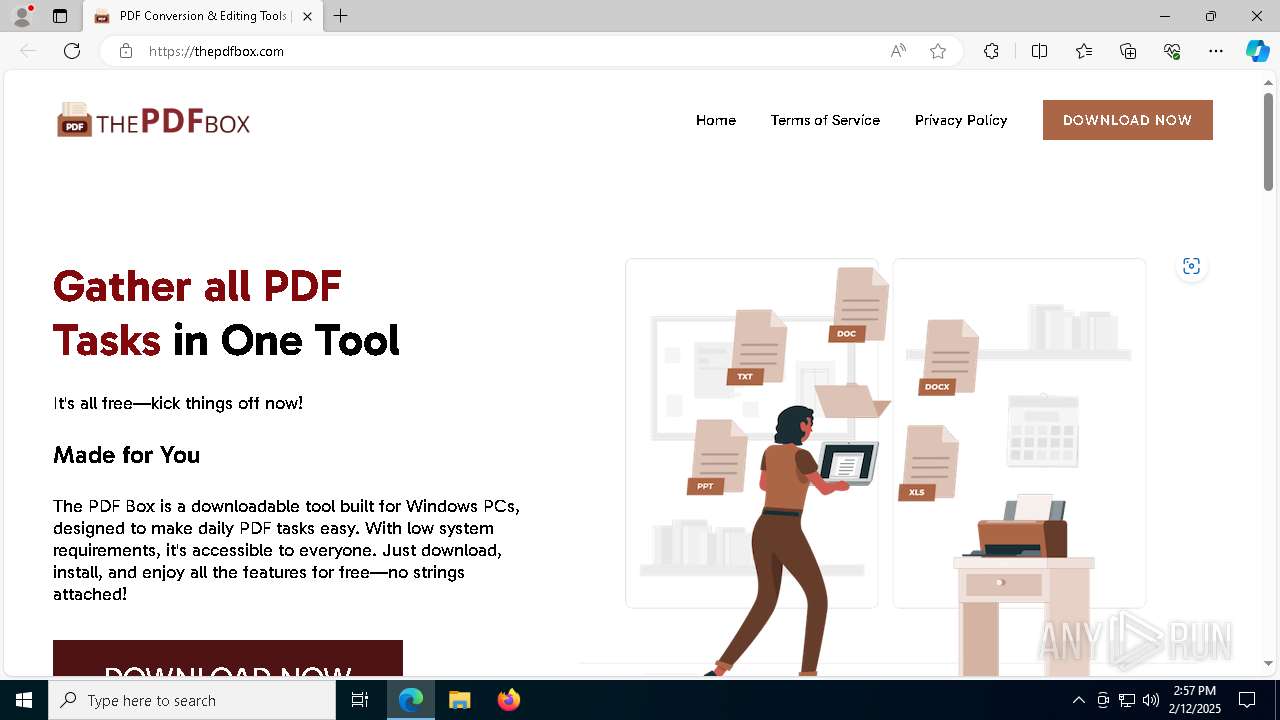Viewport: 1280px width, 720px height.
Task: Click the page vertical scrollbar thumb
Action: pos(1268,141)
